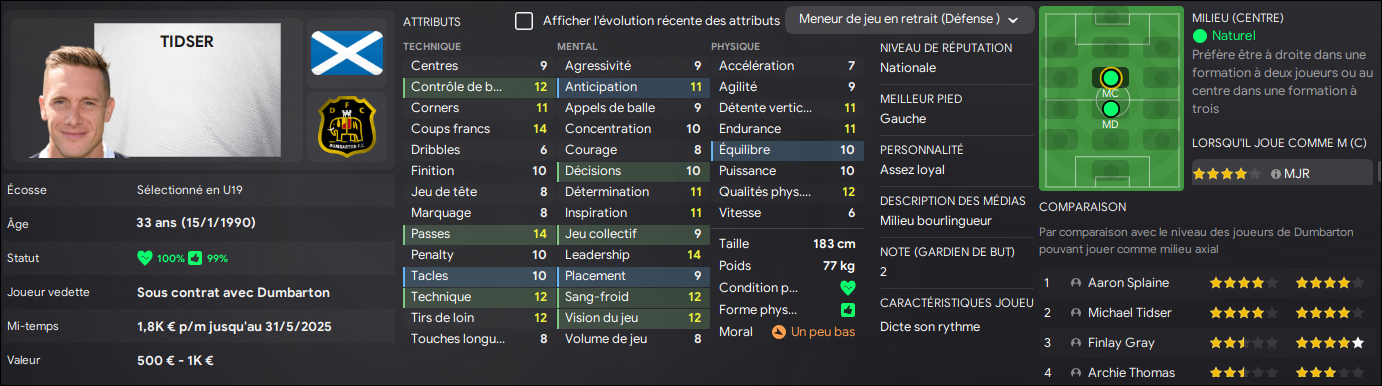Click the green thumbs-up form icon in Statut
This screenshot has height=386, width=1382.
[195, 258]
